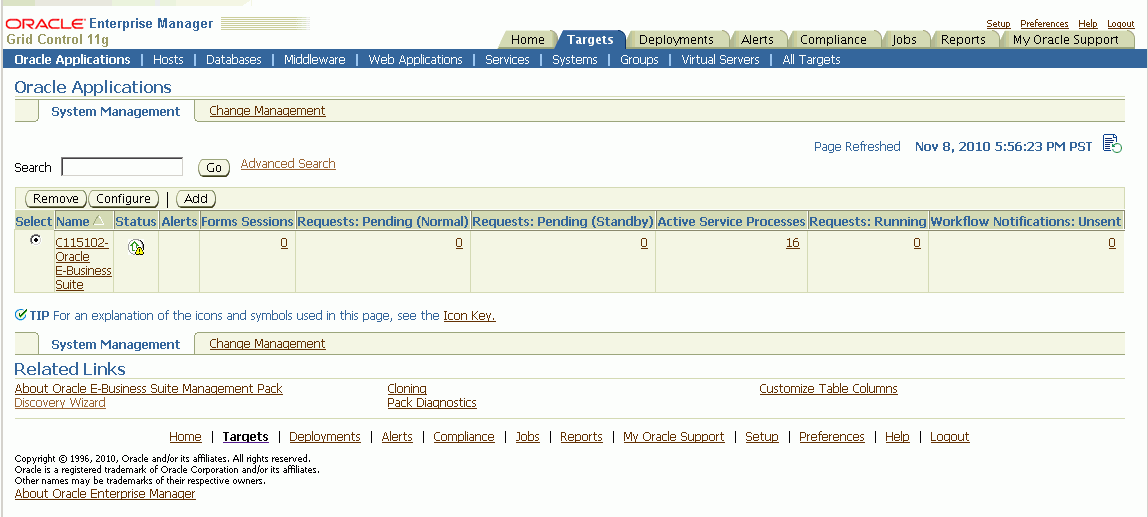Open the Jobs tab
Image resolution: width=1148 pixels, height=517 pixels.
(x=904, y=40)
